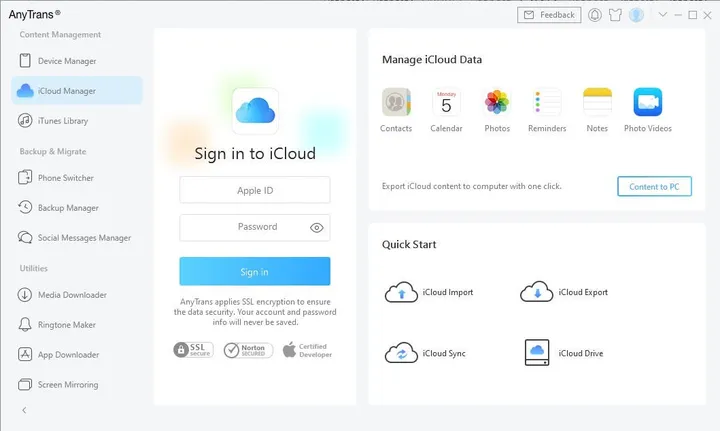Open notifications bell icon
This screenshot has width=720, height=431.
click(x=595, y=15)
